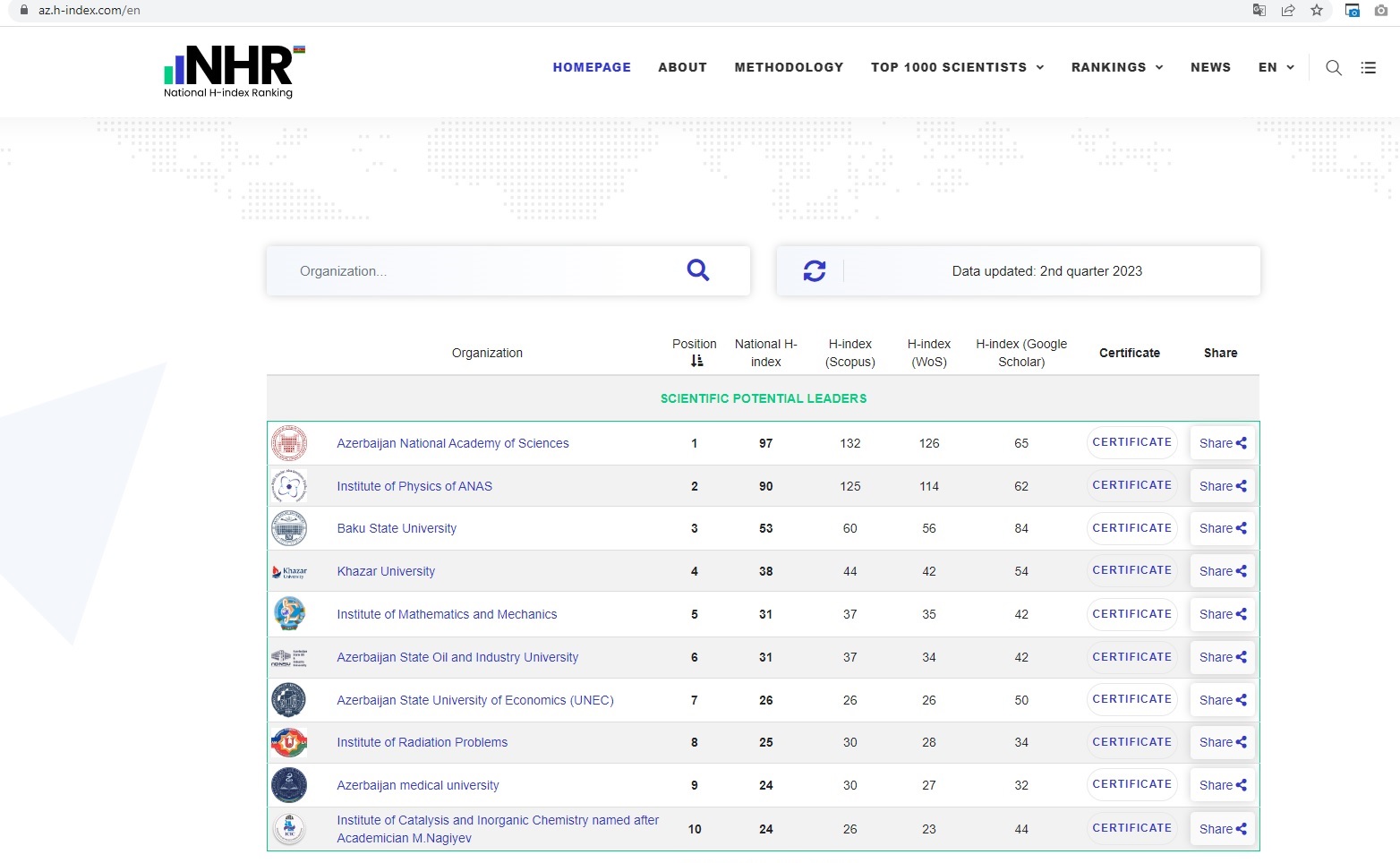Click Baku State University logo
This screenshot has width=1400, height=863.
[289, 528]
